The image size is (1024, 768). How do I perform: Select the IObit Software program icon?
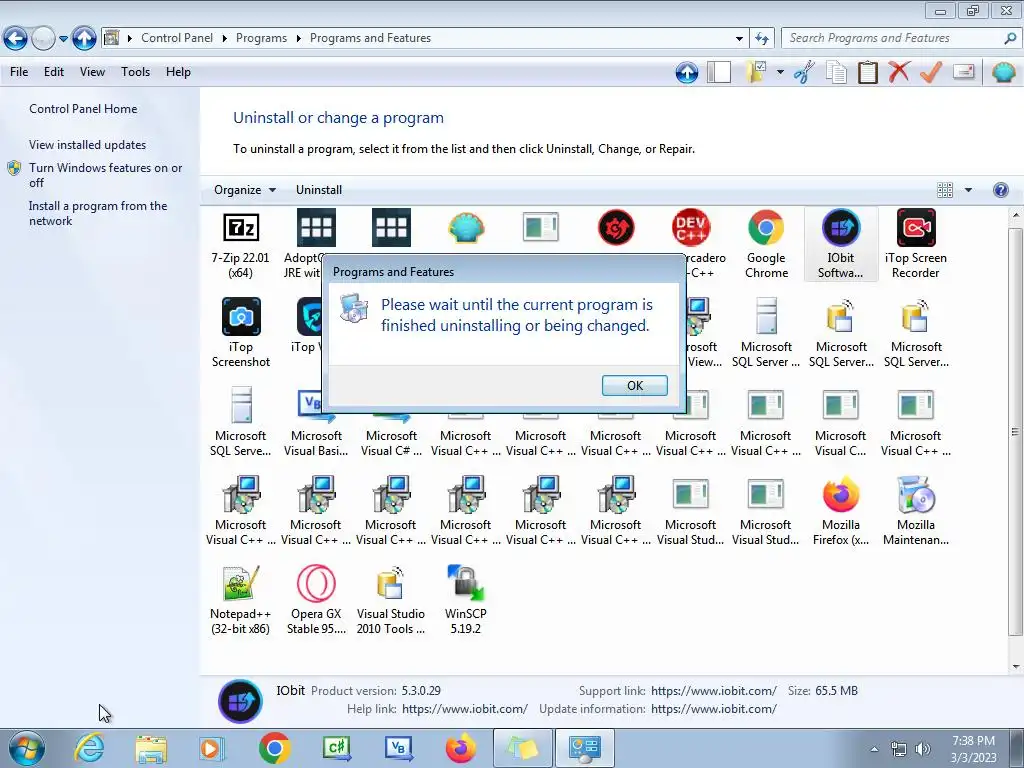(x=840, y=244)
